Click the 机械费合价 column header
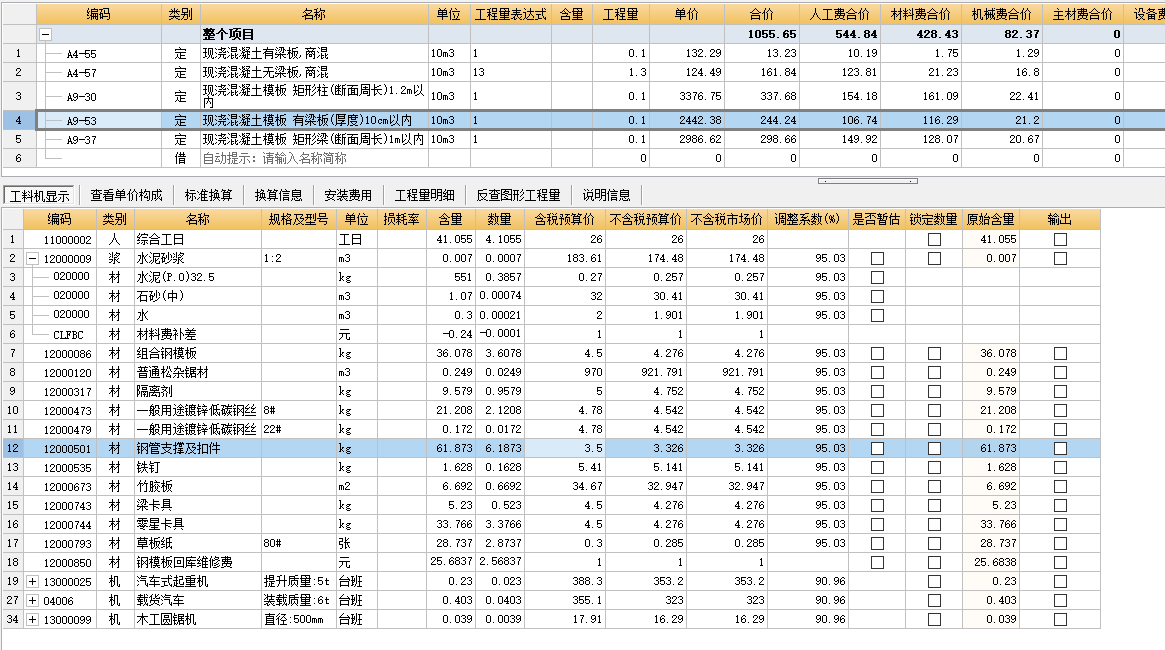Viewport: 1165px width, 650px height. [1002, 14]
